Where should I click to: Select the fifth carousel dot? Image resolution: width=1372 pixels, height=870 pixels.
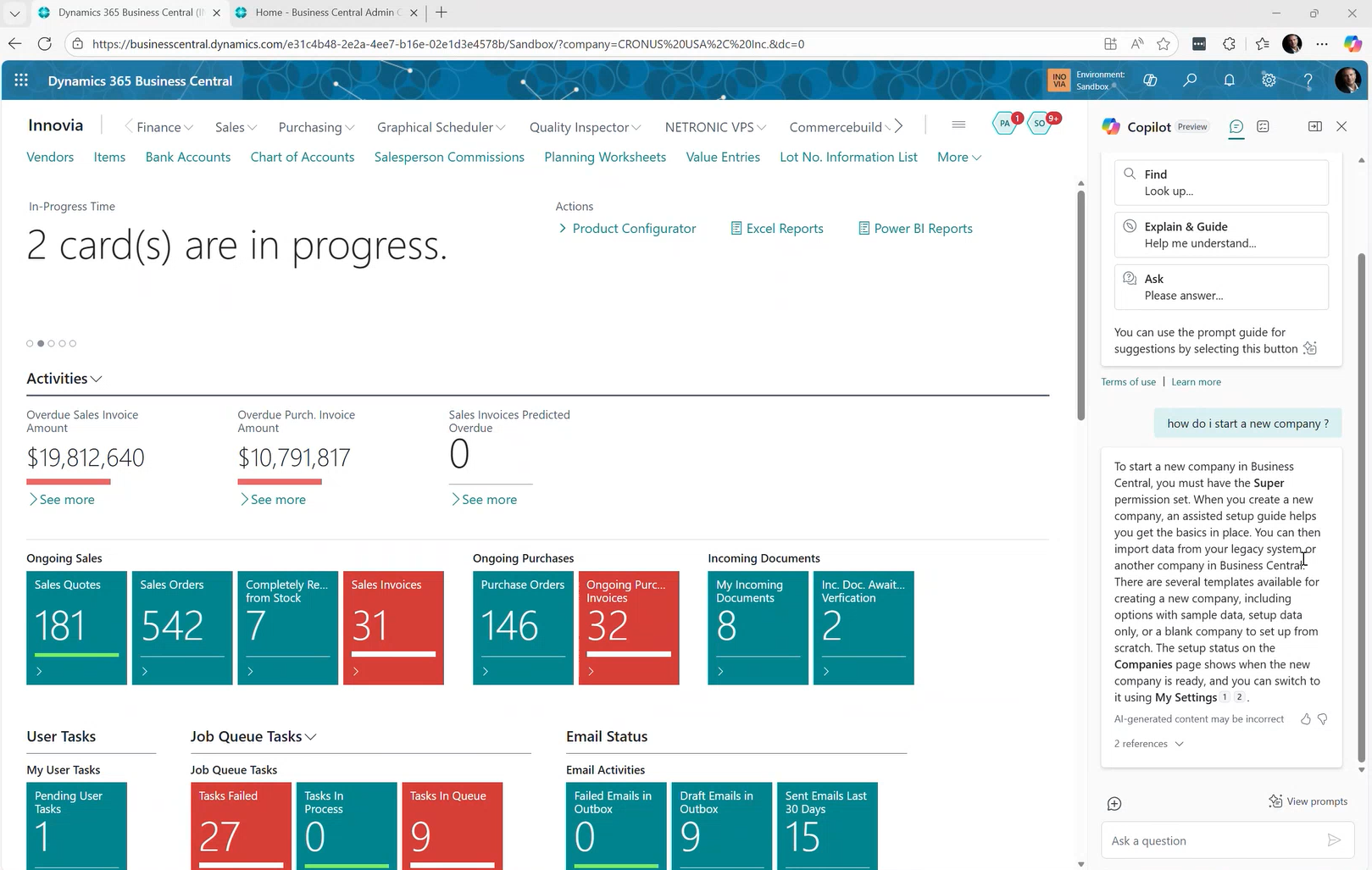point(73,344)
